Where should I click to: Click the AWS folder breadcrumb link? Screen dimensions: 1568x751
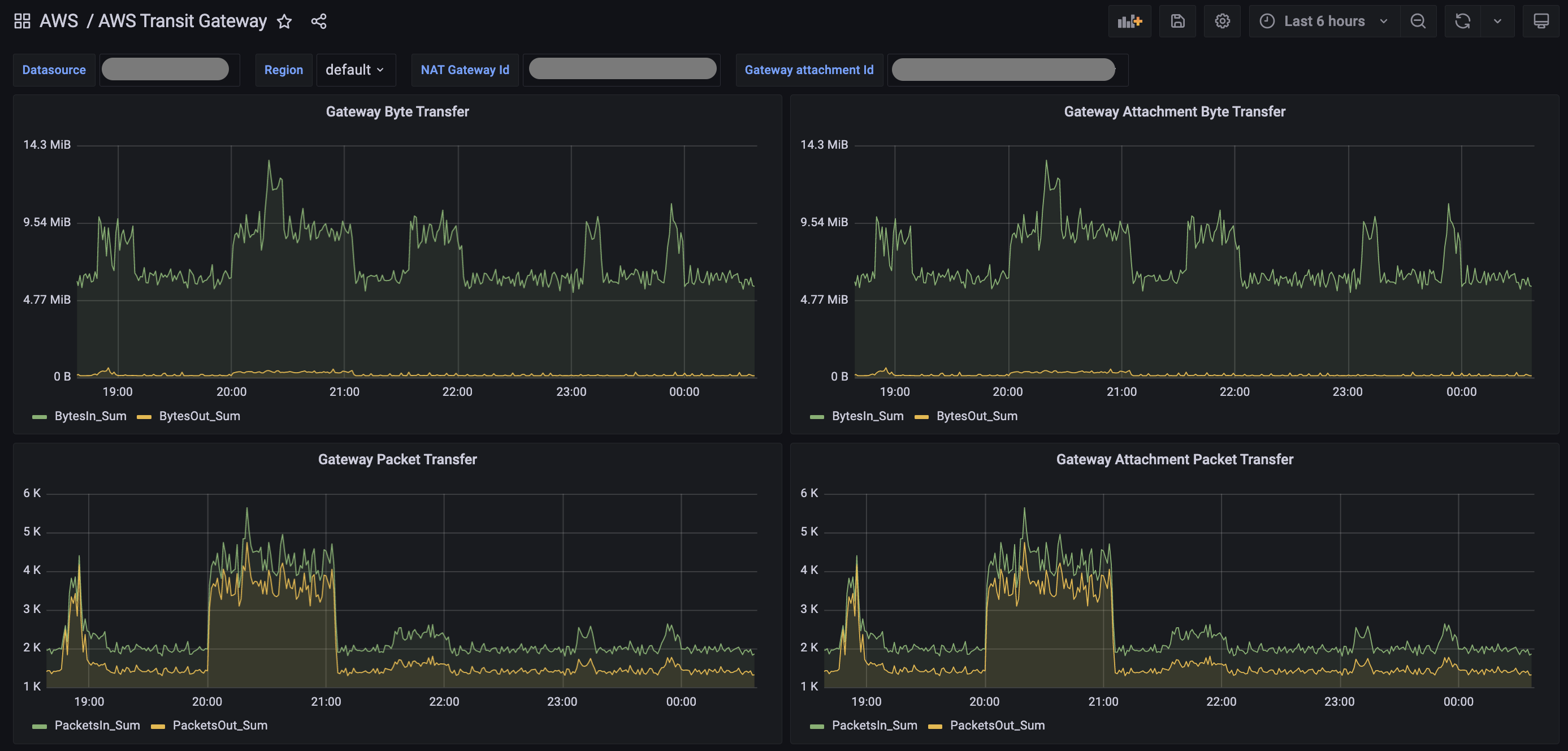pyautogui.click(x=59, y=21)
